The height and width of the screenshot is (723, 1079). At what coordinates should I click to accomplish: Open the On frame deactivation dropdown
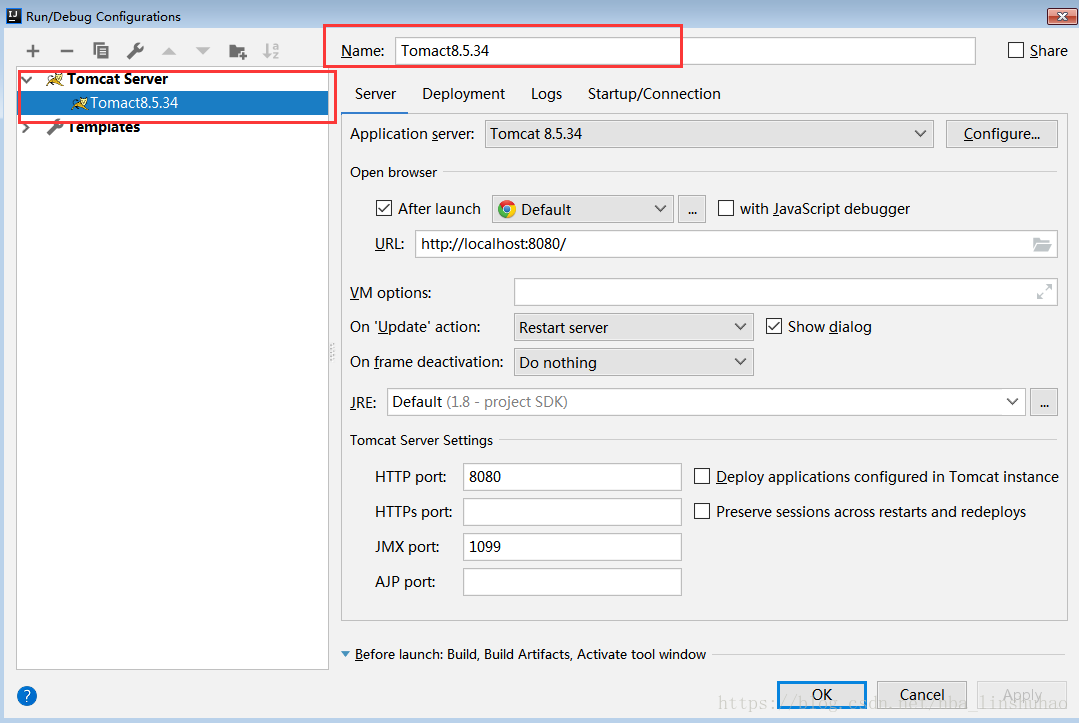[633, 363]
